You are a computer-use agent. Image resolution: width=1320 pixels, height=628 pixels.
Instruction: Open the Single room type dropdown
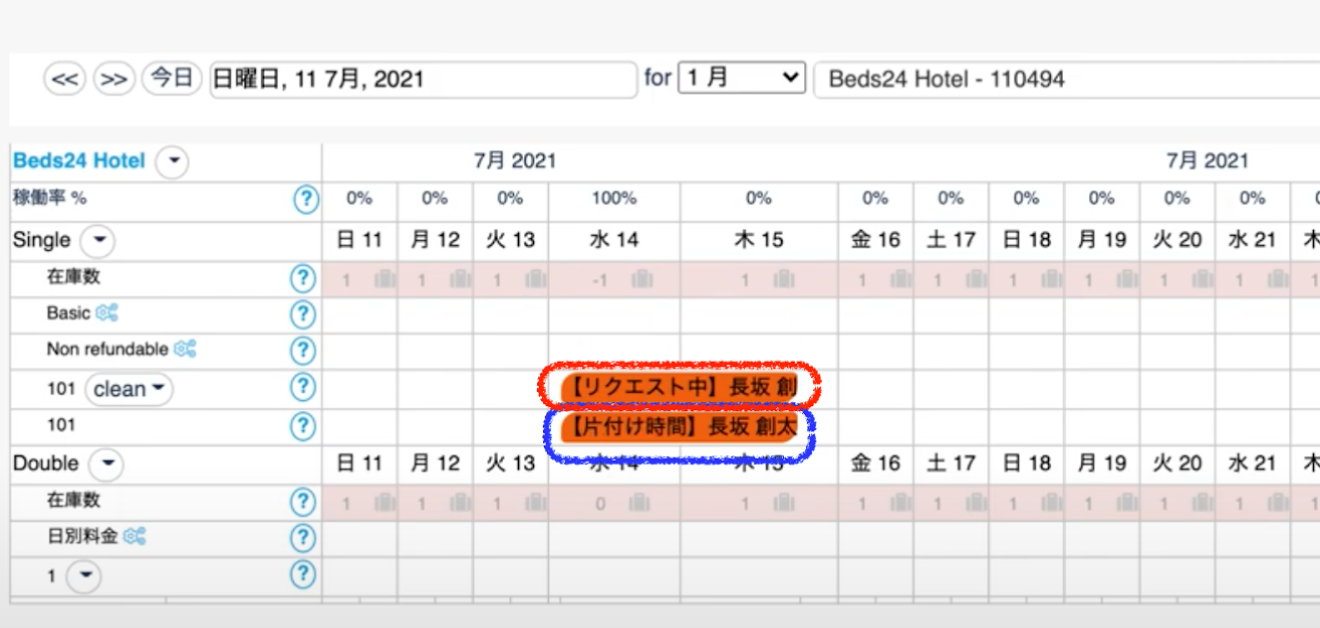(x=98, y=241)
